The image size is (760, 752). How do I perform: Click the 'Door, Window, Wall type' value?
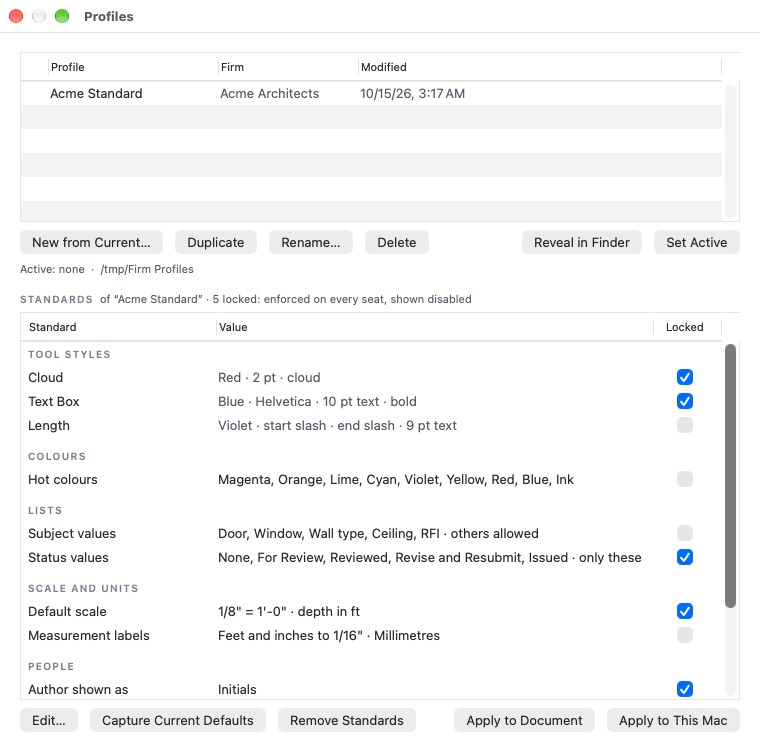point(378,533)
